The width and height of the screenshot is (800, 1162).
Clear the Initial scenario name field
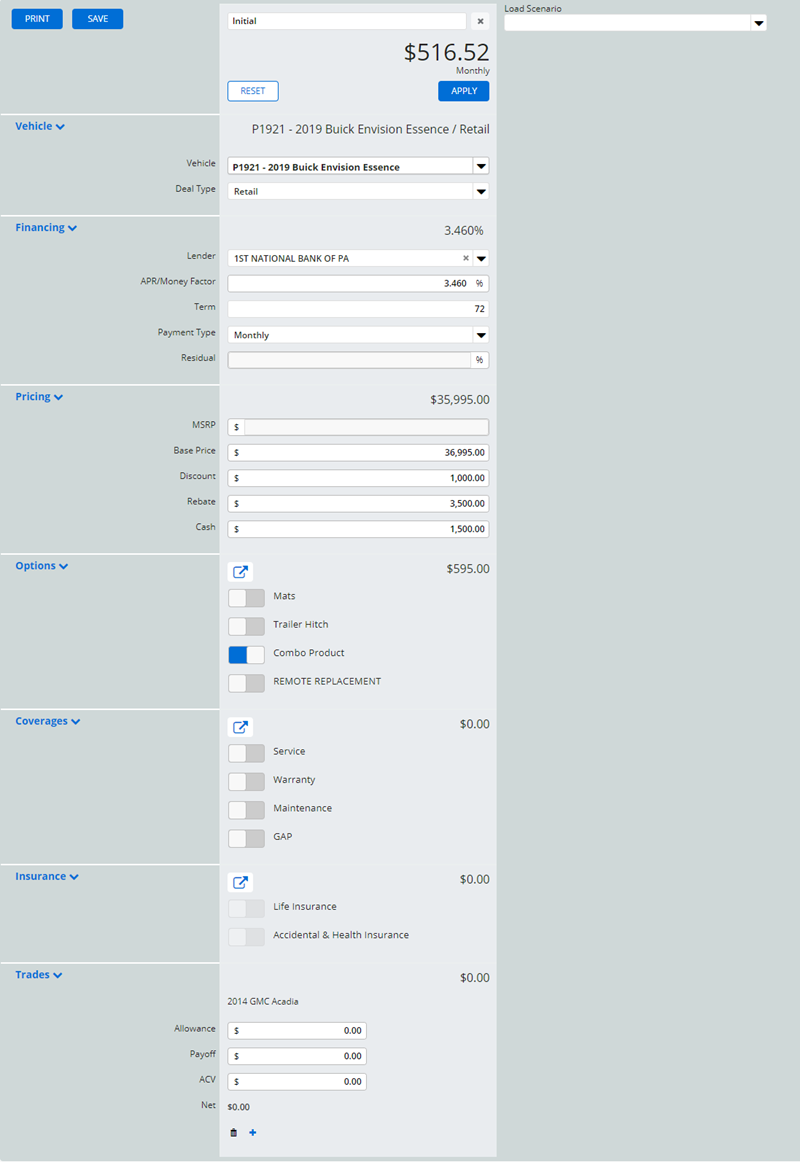(480, 21)
